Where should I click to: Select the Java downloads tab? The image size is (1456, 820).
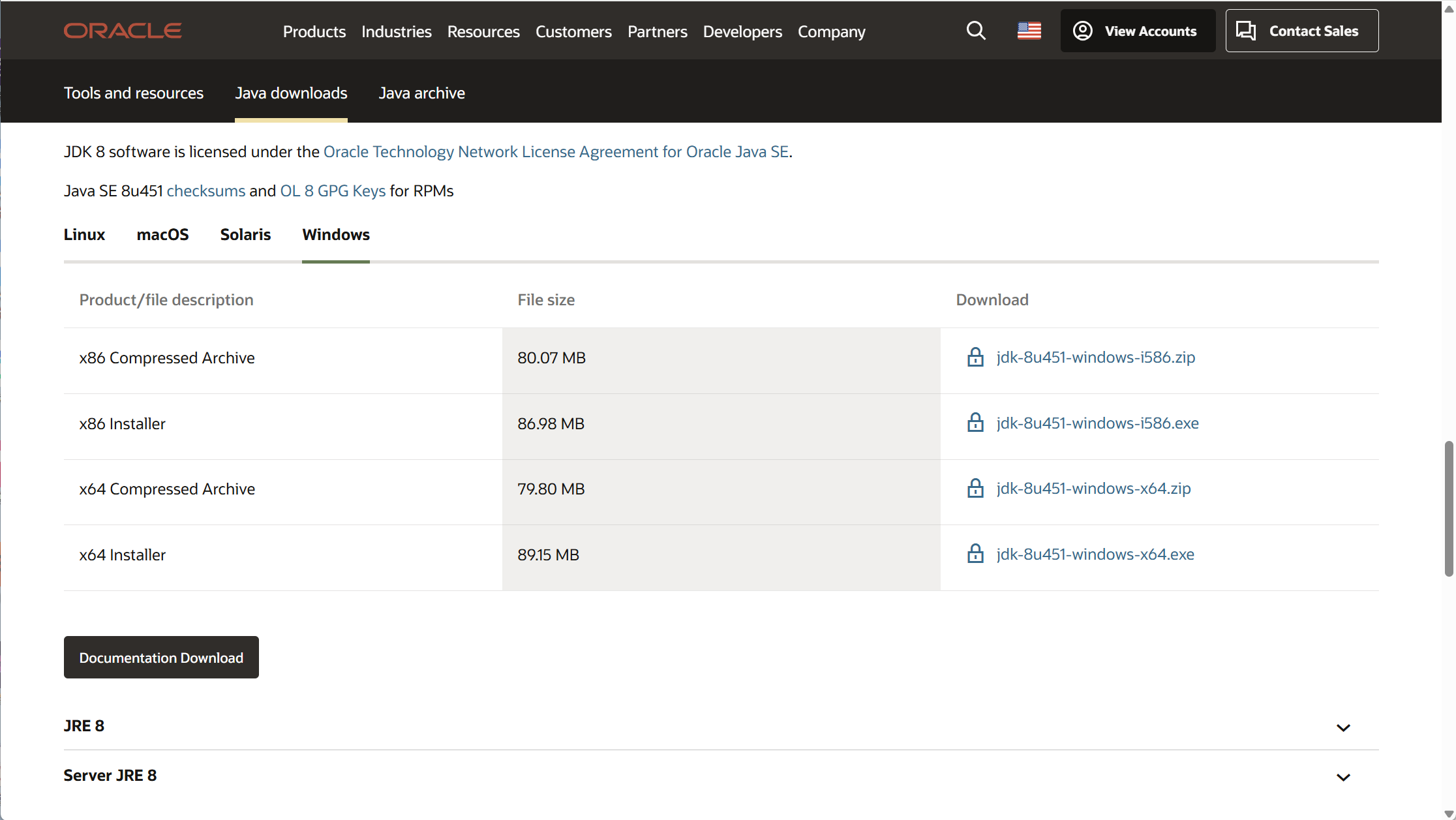point(291,93)
